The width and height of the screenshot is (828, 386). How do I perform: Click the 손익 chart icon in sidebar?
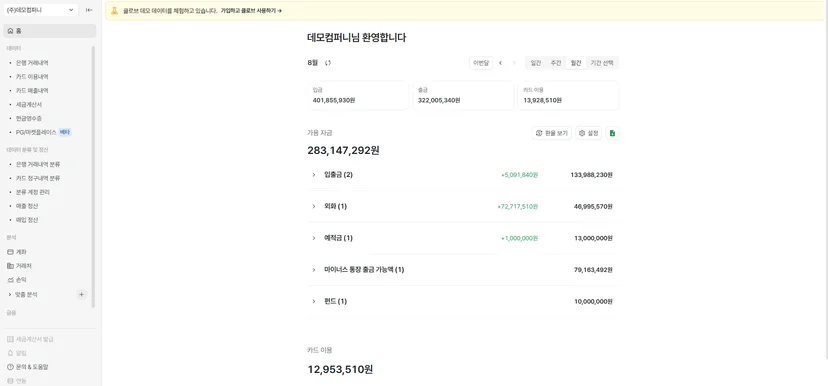pyautogui.click(x=10, y=280)
